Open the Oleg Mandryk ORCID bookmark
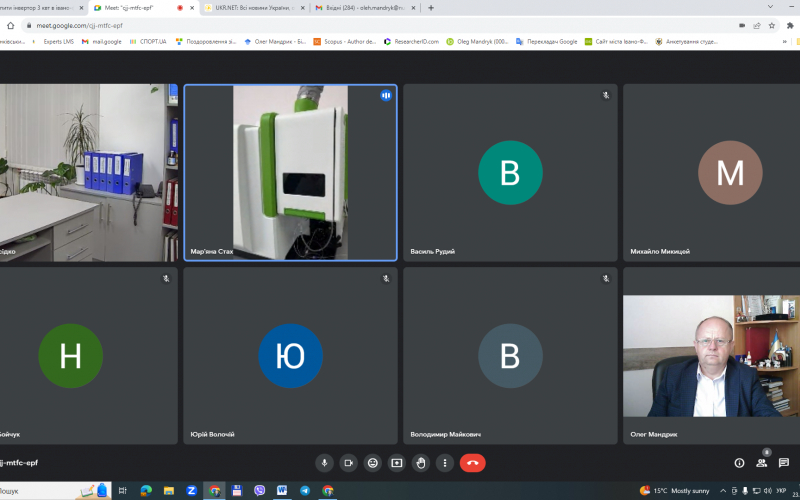This screenshot has width=800, height=500. (x=478, y=42)
